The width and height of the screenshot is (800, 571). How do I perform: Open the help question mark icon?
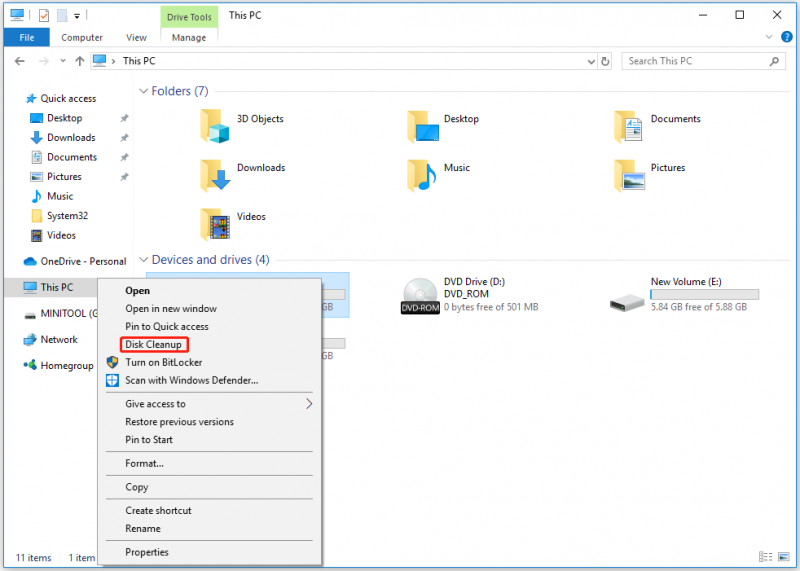point(787,37)
